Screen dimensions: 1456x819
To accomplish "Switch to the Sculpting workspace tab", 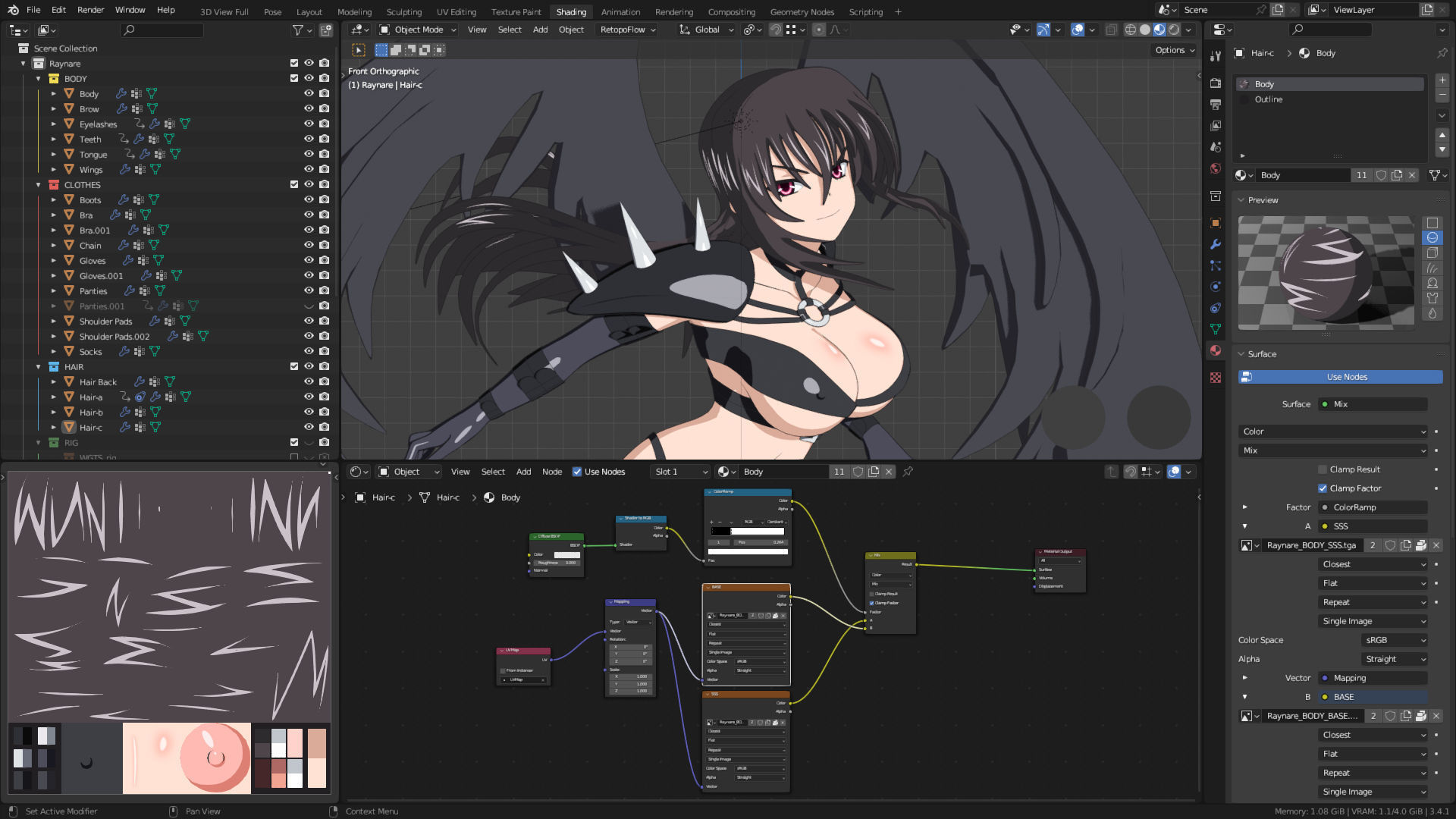I will pyautogui.click(x=404, y=11).
